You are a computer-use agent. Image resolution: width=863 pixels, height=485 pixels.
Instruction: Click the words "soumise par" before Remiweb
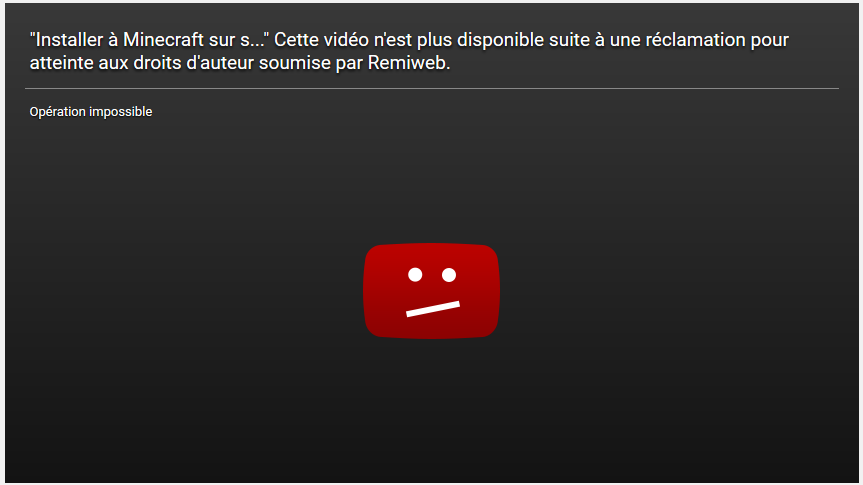click(311, 63)
